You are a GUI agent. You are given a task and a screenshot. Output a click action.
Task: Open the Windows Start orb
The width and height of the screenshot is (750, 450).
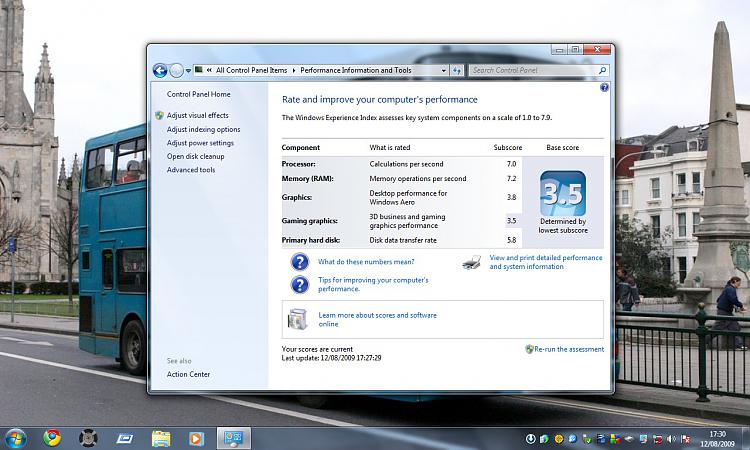coord(16,438)
